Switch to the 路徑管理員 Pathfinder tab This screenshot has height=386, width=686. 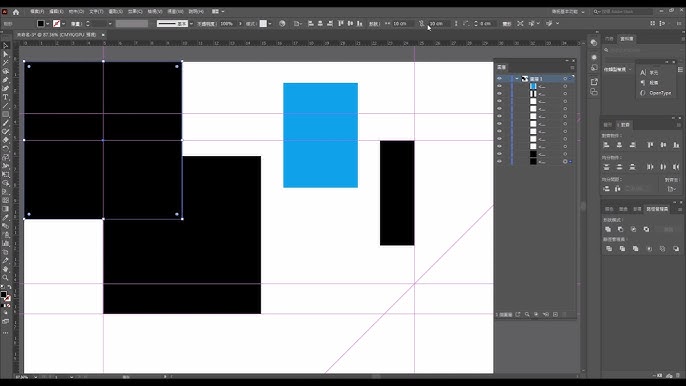(x=657, y=209)
